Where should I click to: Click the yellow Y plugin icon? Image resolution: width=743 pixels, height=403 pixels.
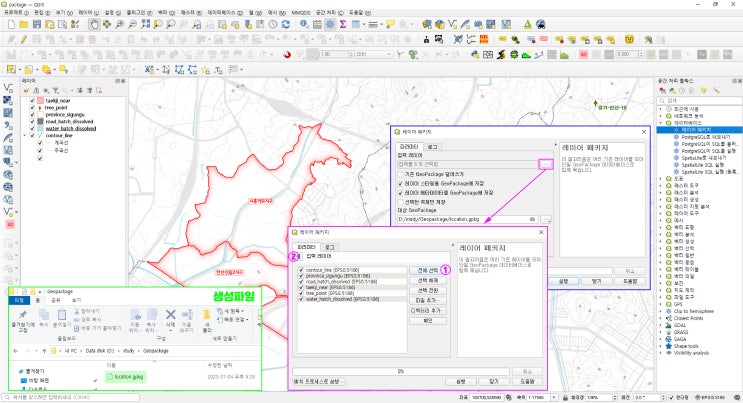629,39
